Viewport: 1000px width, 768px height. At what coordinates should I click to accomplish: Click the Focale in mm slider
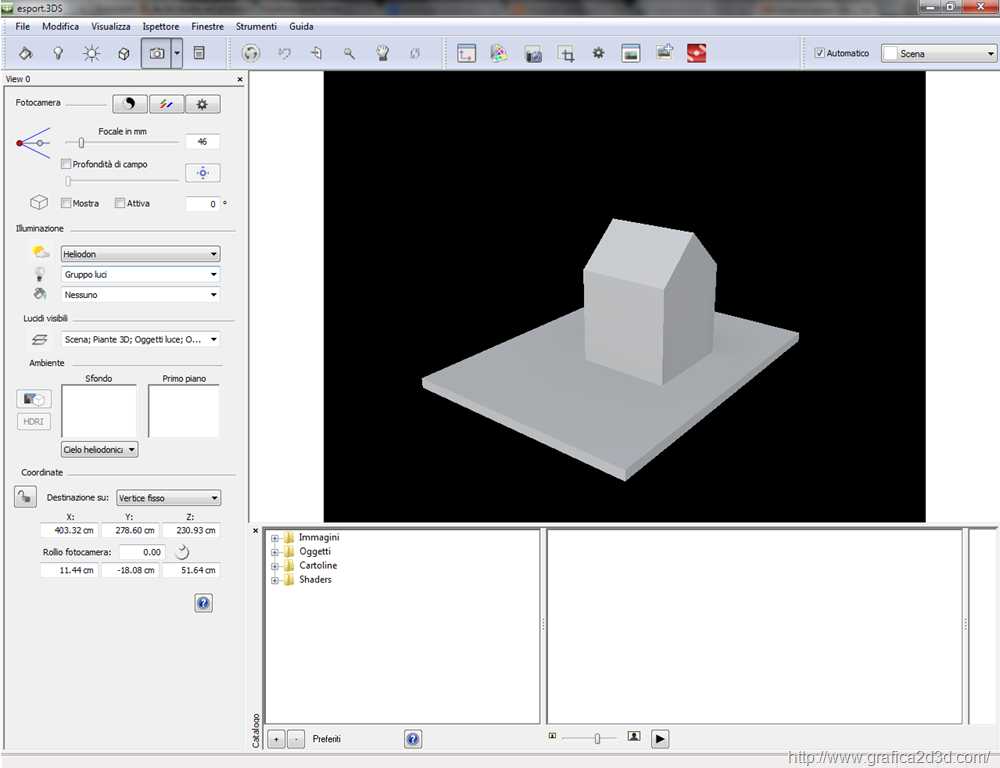tap(82, 143)
